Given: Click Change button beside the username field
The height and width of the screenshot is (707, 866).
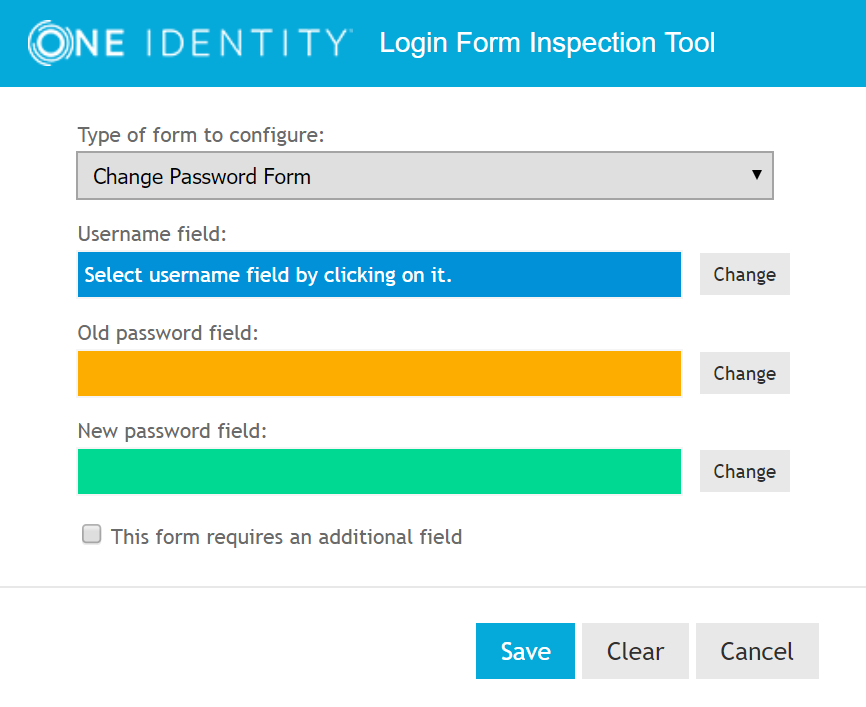Looking at the screenshot, I should tap(744, 275).
